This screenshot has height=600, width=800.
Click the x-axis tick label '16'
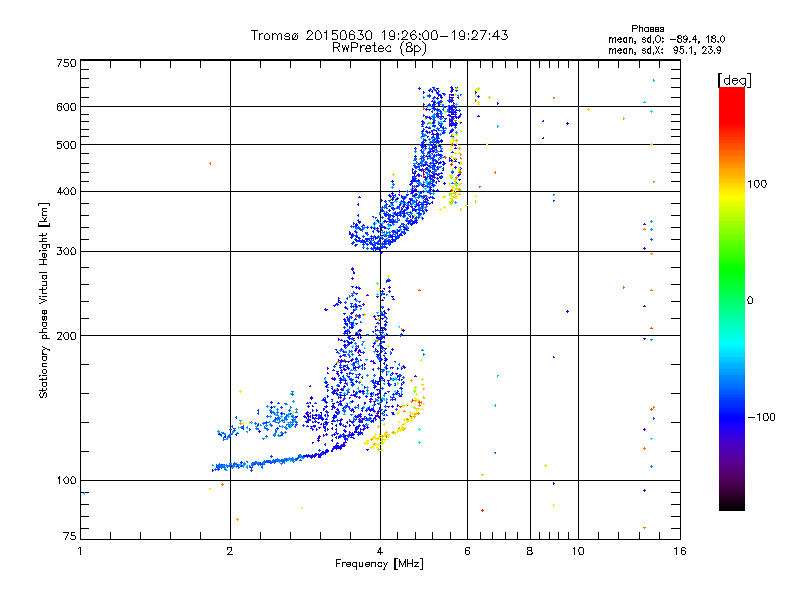coord(680,551)
